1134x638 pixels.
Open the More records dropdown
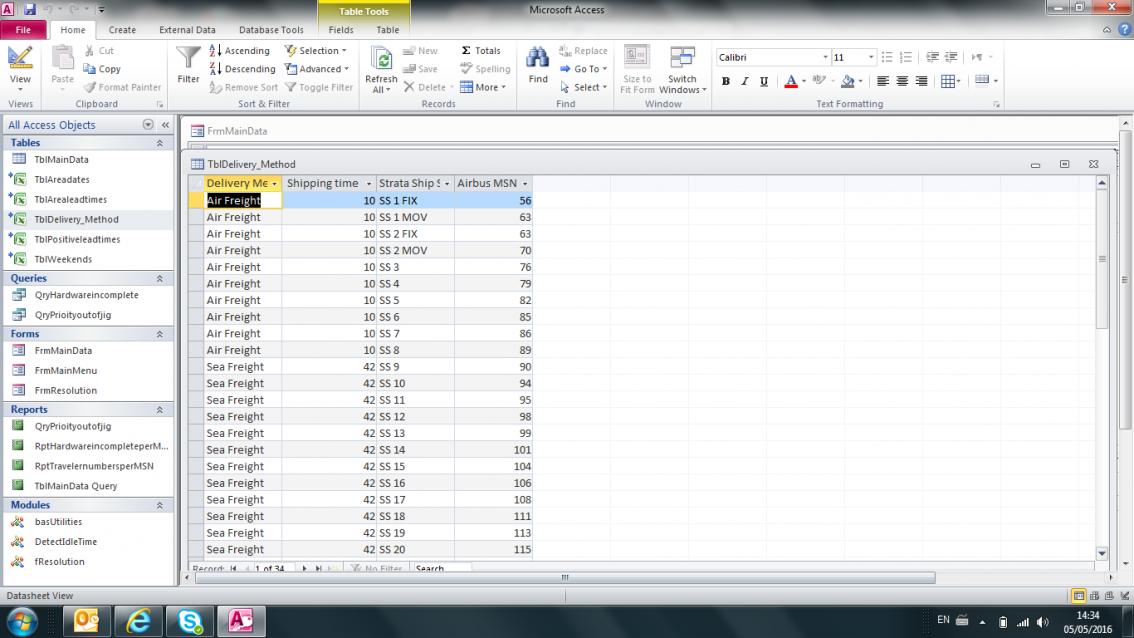pos(483,87)
